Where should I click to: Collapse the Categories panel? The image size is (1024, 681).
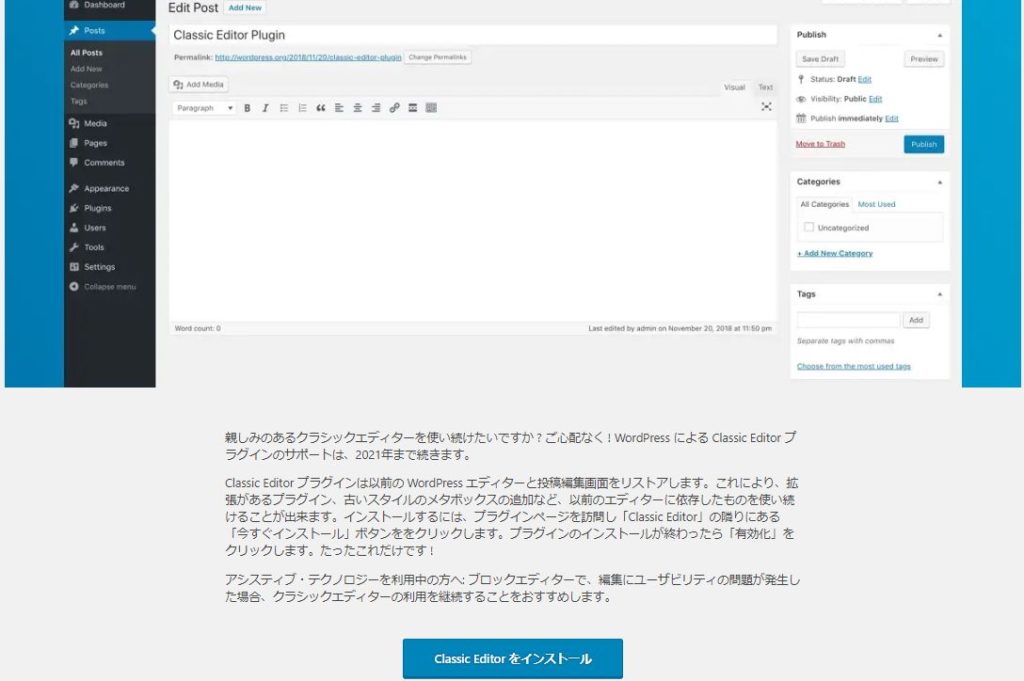(x=940, y=182)
